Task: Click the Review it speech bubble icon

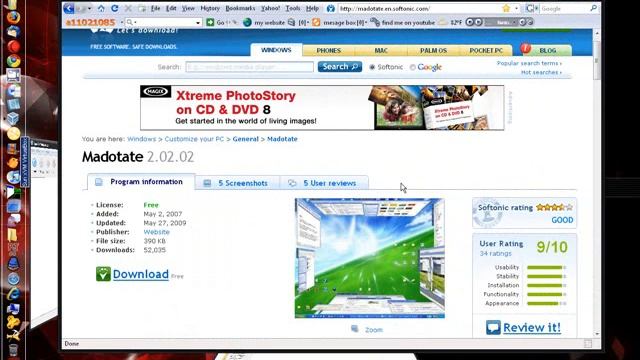Action: 493,327
